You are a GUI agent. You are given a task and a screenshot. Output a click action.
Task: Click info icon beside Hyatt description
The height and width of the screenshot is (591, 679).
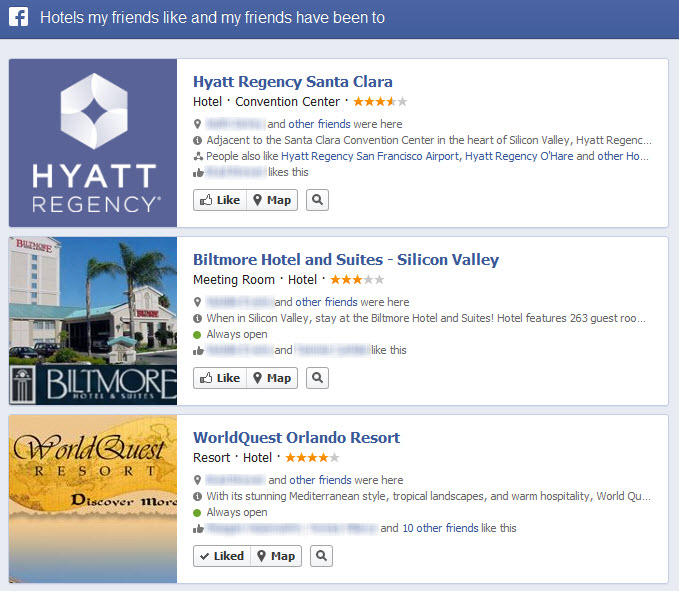click(x=197, y=140)
